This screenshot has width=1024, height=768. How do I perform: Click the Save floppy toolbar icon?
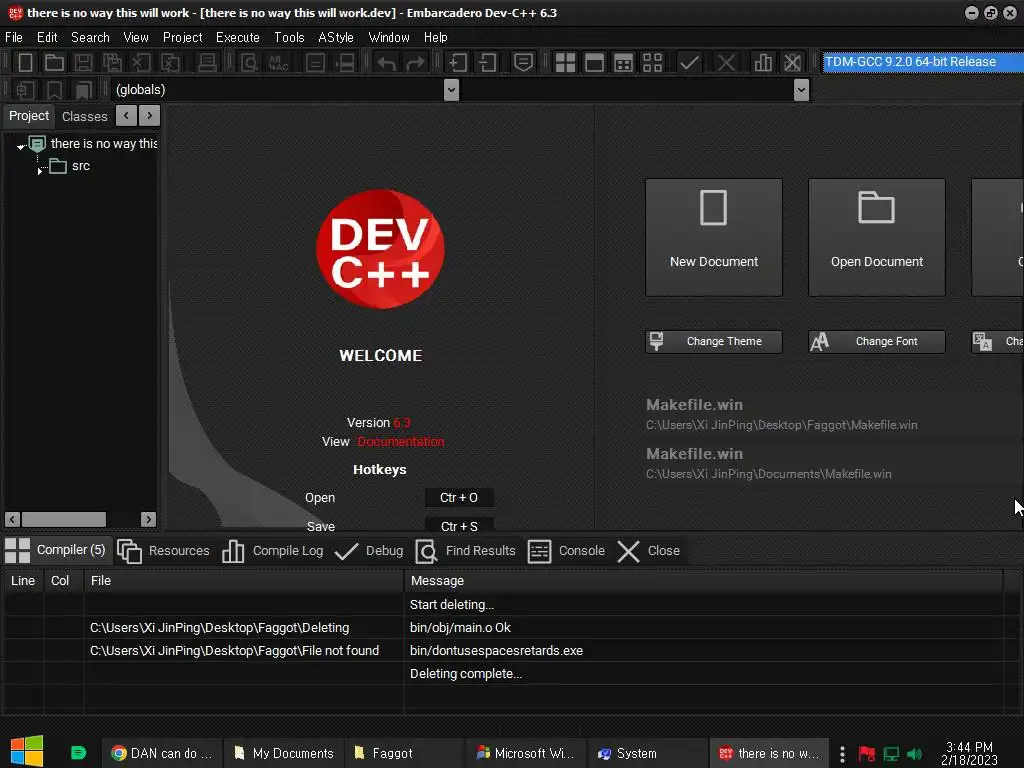83,63
